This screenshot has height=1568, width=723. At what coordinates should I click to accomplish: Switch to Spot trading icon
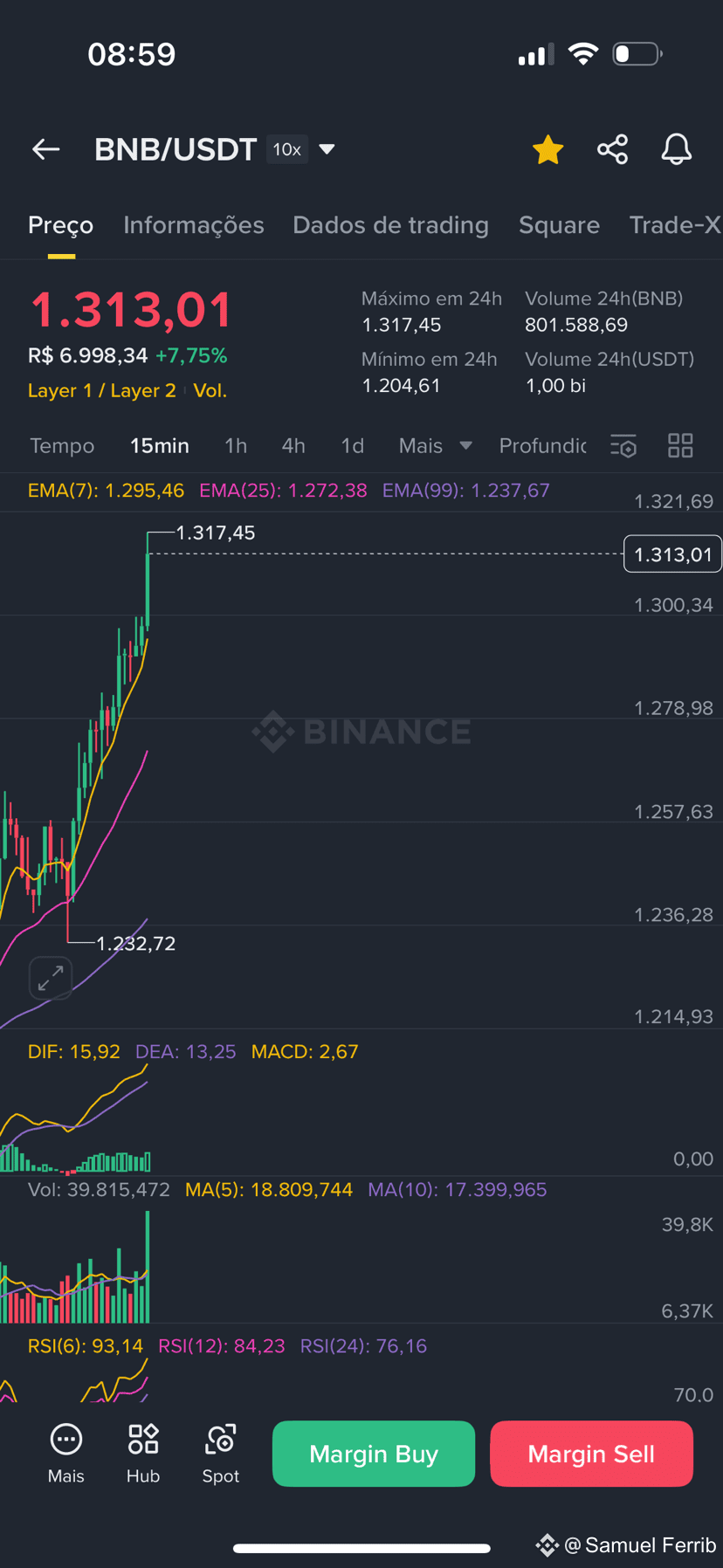tap(221, 1454)
